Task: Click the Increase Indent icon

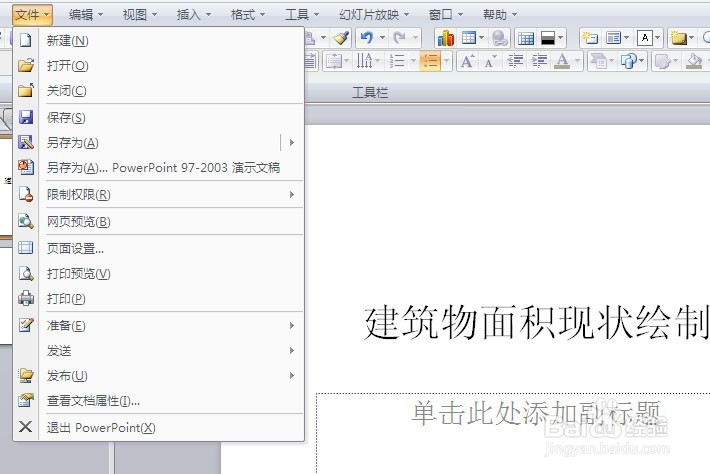Action: tap(539, 61)
